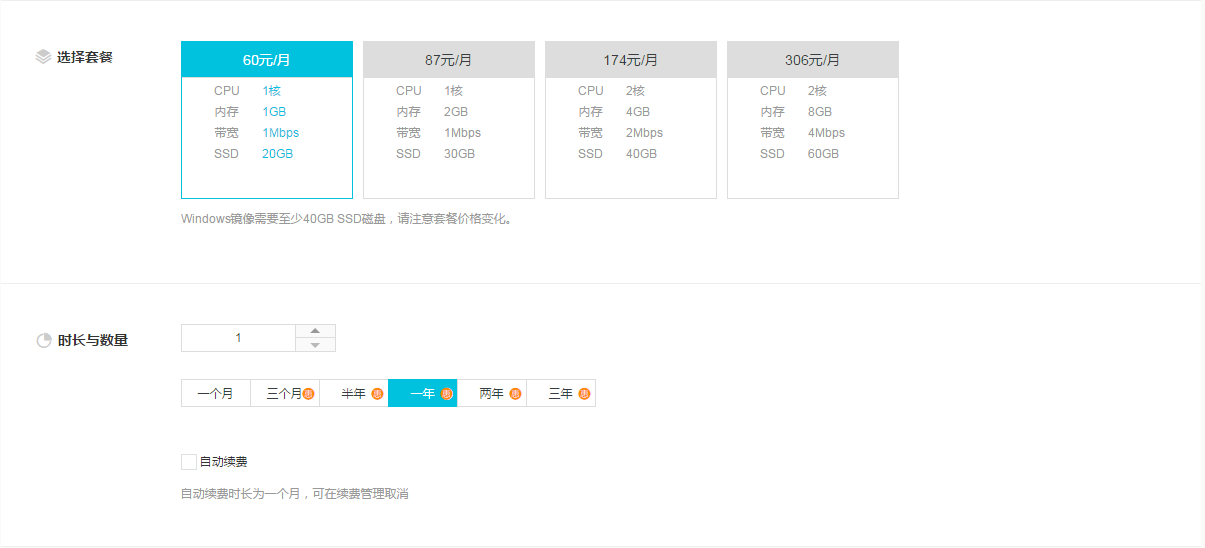Click the 8GB memory value

(x=820, y=112)
